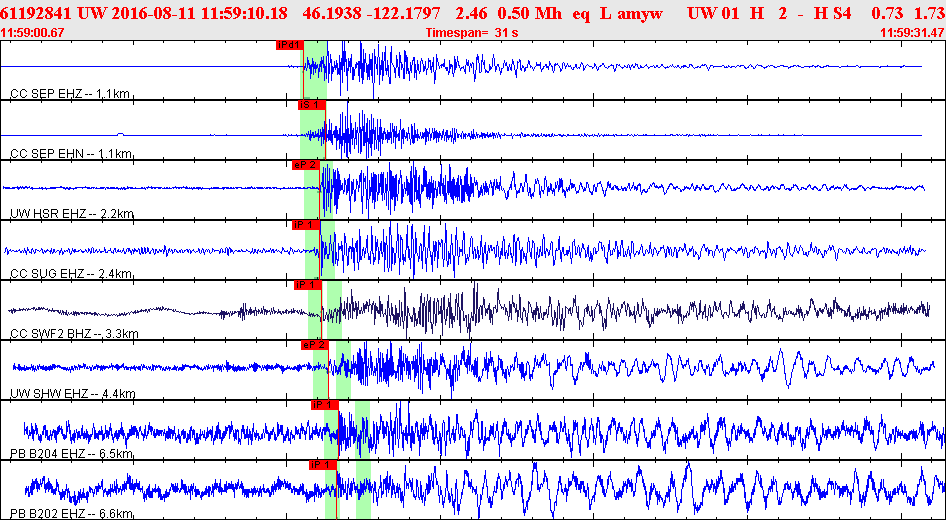Select the eP 2 pick flag on SHW EHZ

click(x=314, y=345)
